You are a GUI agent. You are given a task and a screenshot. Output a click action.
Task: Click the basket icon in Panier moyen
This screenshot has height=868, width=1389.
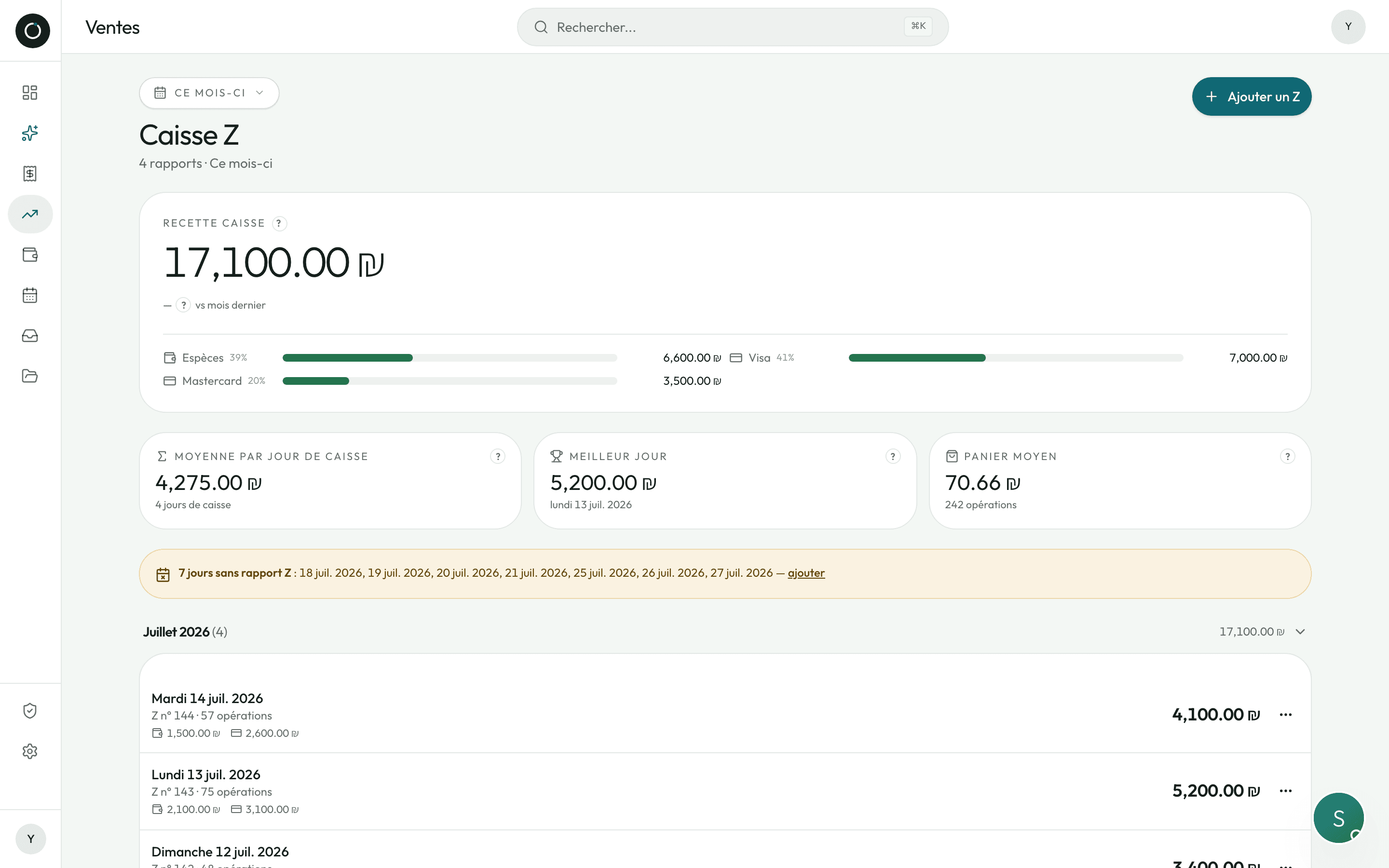(x=952, y=456)
